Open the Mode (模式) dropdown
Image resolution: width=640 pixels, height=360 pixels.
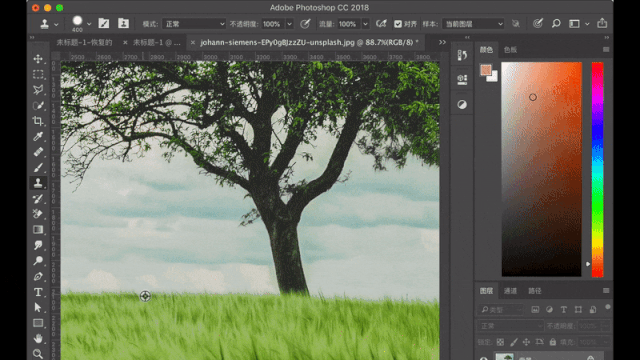click(x=194, y=24)
